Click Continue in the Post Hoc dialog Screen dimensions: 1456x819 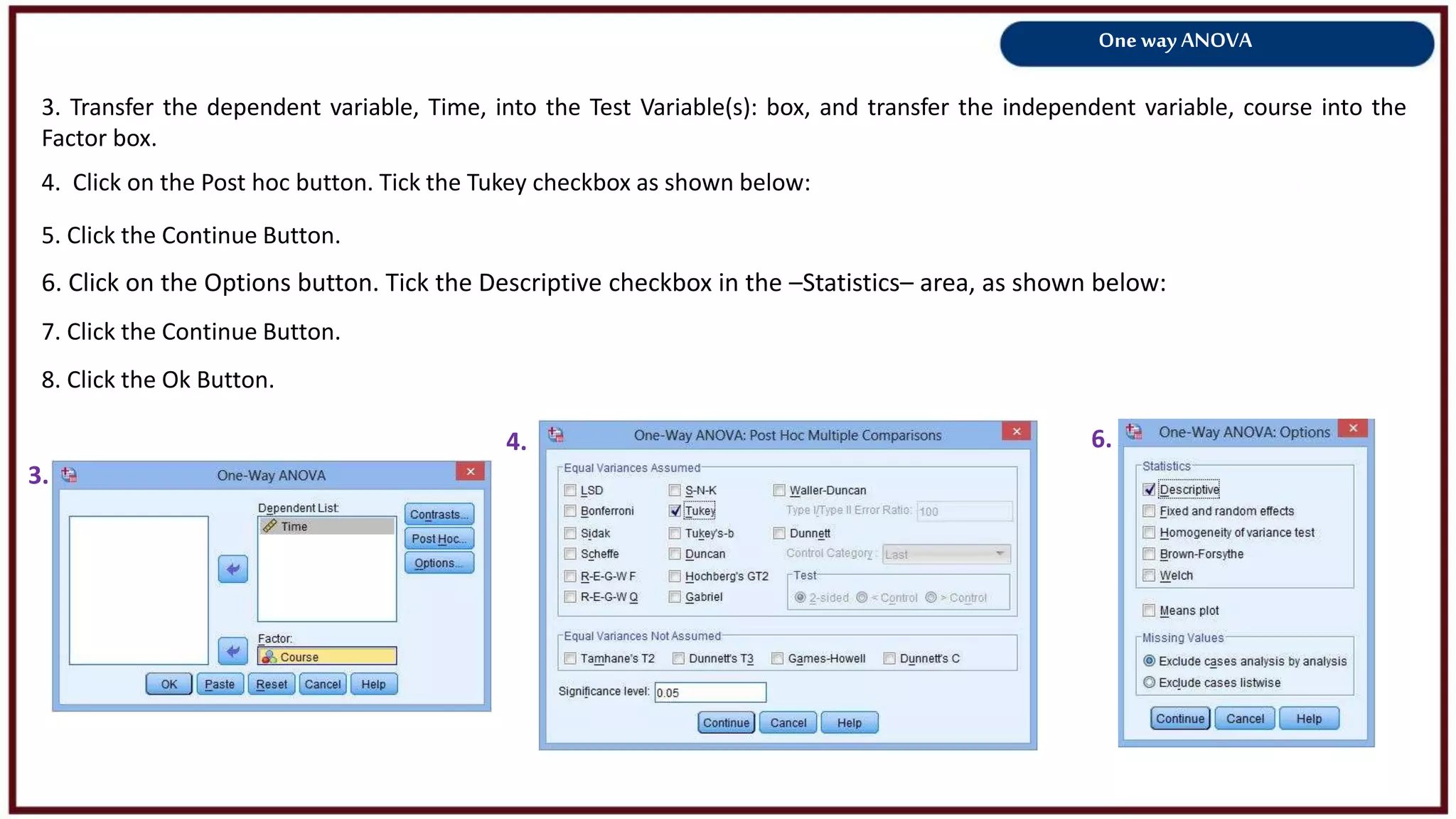click(x=726, y=722)
